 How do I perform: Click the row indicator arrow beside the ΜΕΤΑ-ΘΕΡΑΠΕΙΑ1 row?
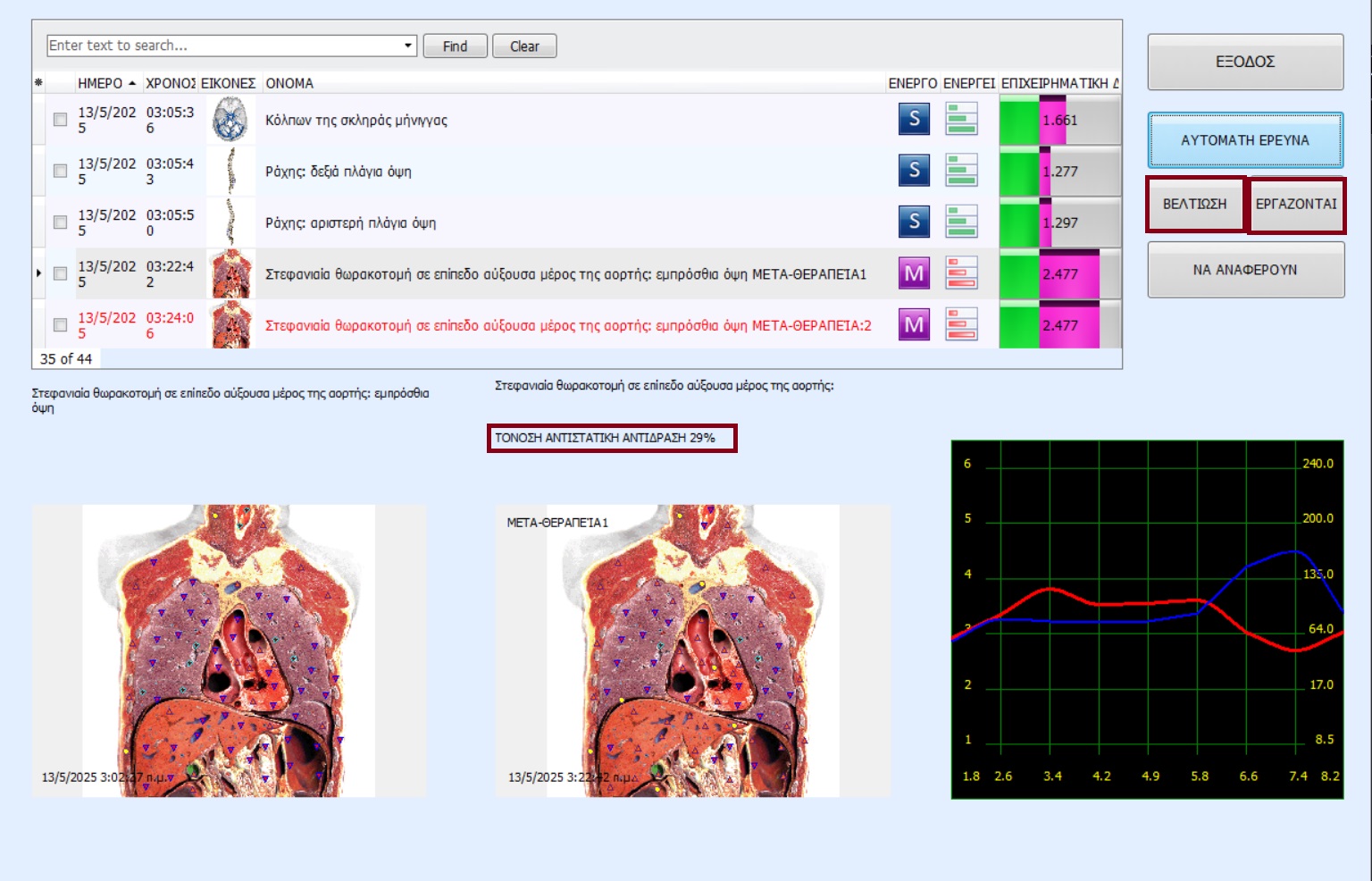tap(38, 273)
